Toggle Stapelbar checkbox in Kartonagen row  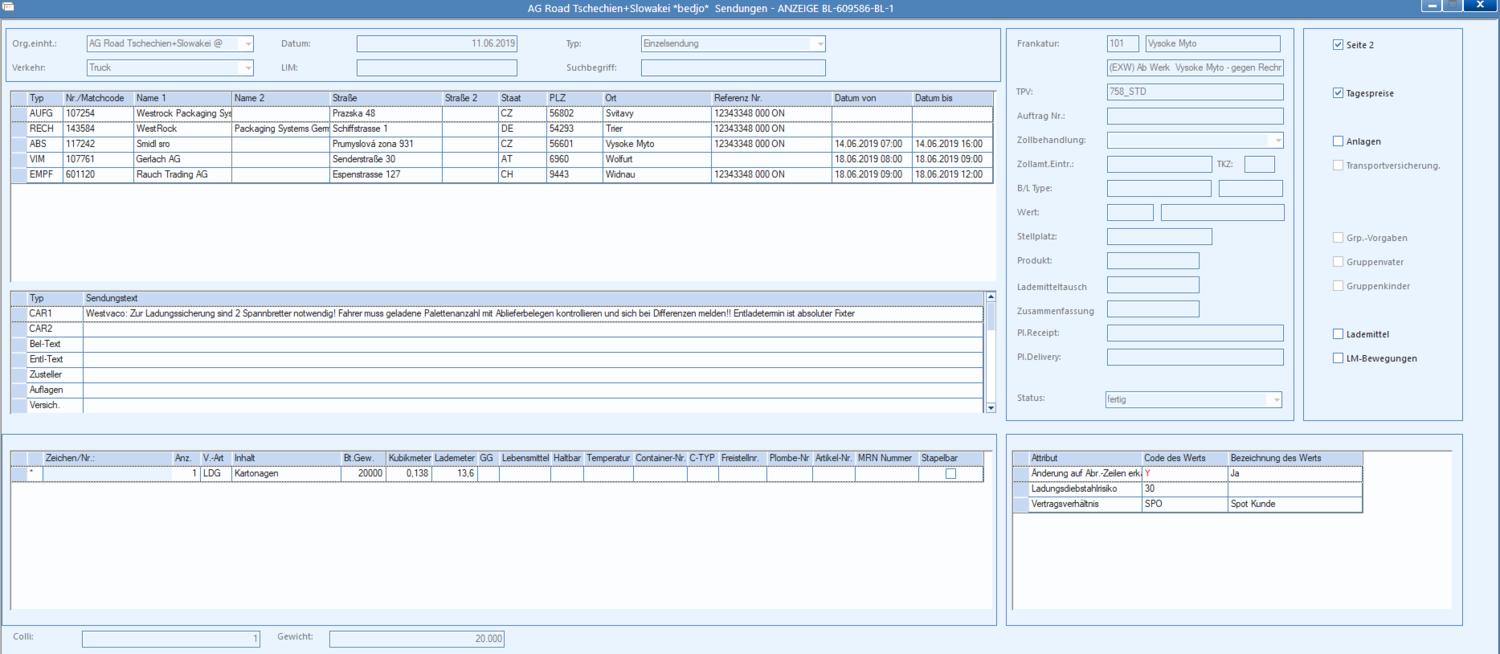951,474
